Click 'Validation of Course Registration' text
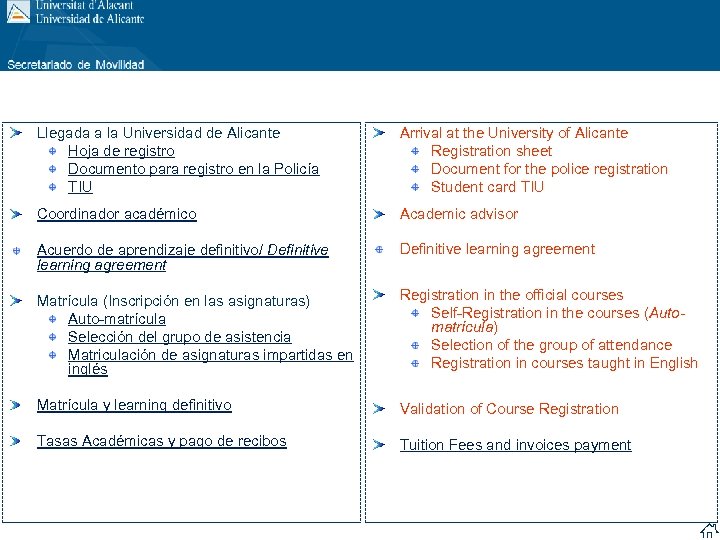 (x=509, y=409)
